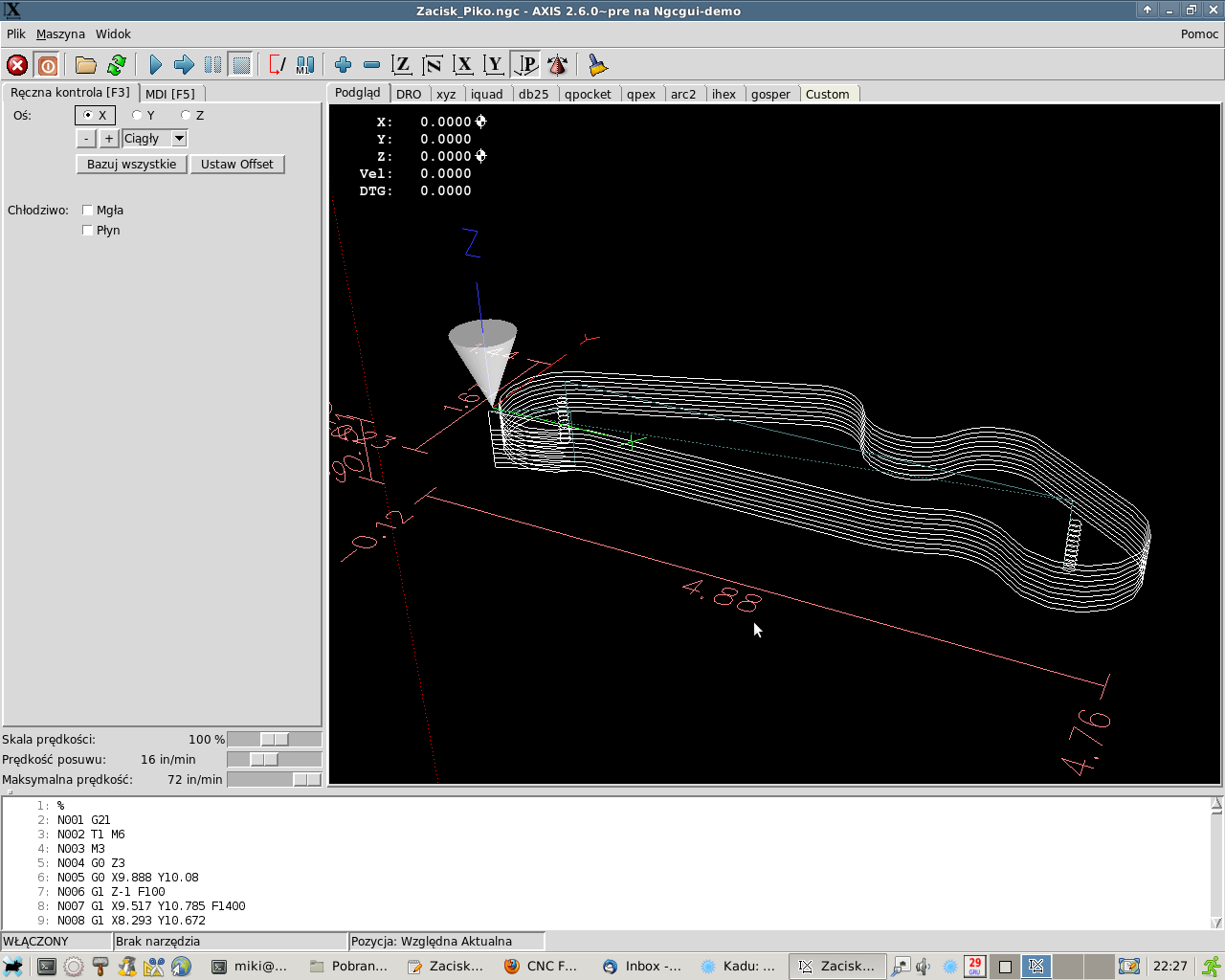
Task: Reload the current file
Action: coord(117,65)
